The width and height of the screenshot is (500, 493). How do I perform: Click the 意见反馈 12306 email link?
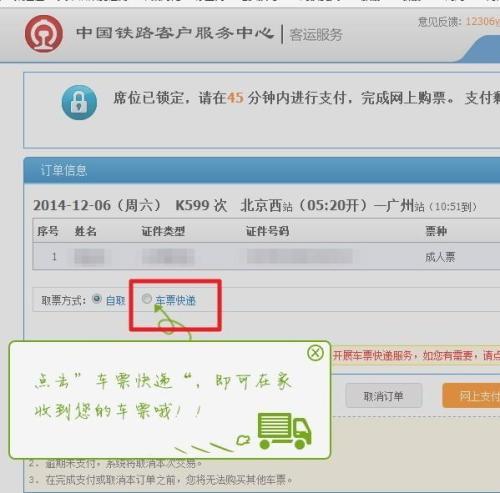482,21
